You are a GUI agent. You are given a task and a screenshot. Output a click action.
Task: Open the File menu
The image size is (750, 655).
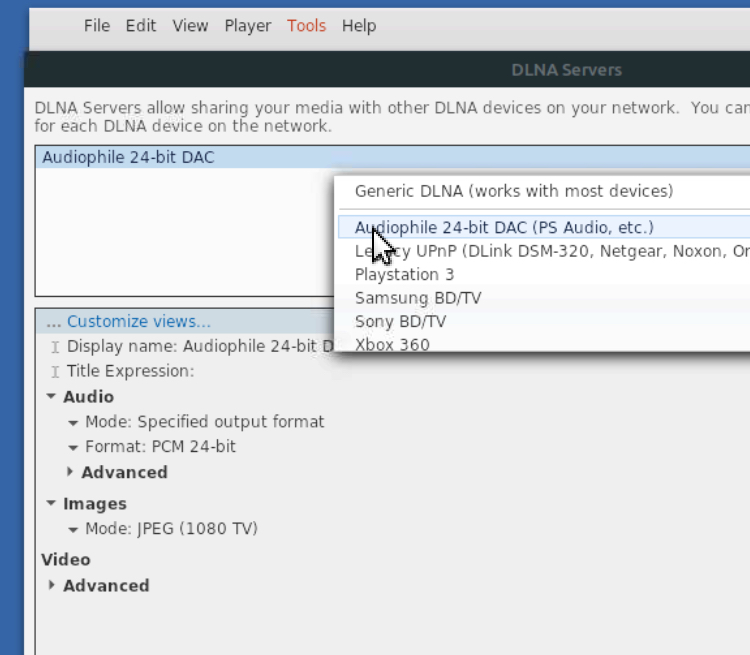click(97, 26)
